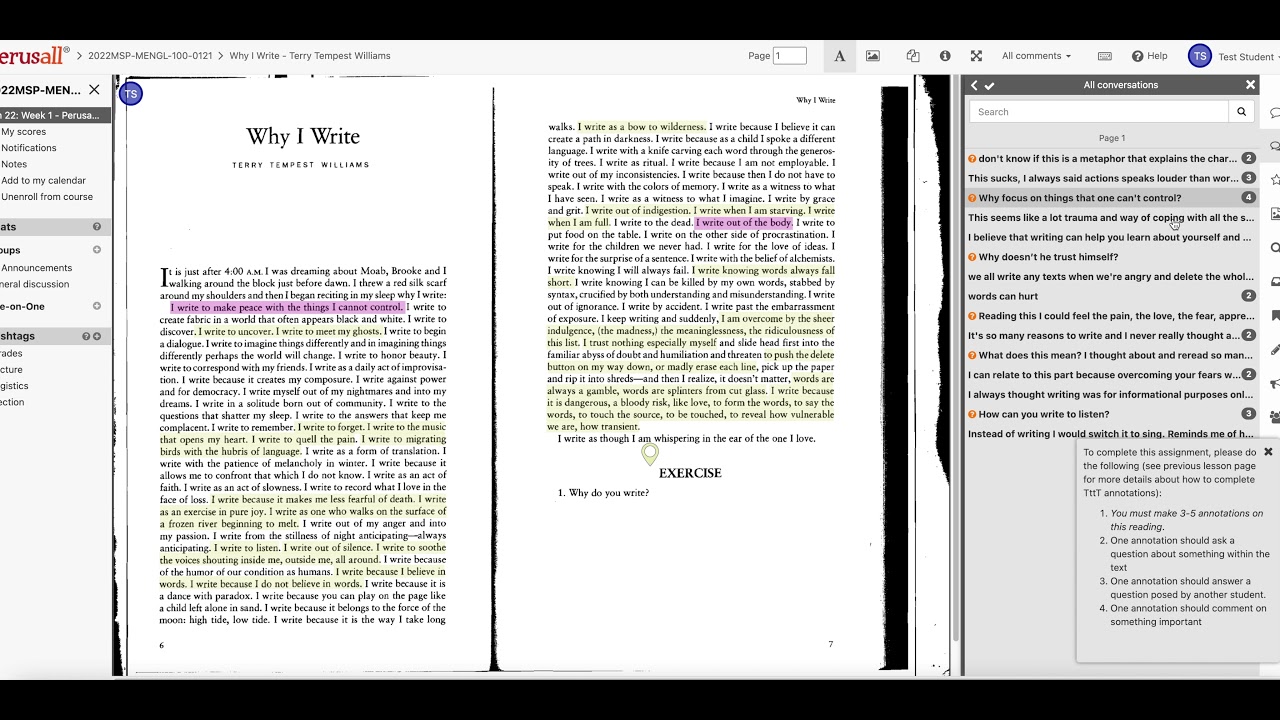Open Announcements in left sidebar
This screenshot has width=1280, height=720.
pos(36,268)
